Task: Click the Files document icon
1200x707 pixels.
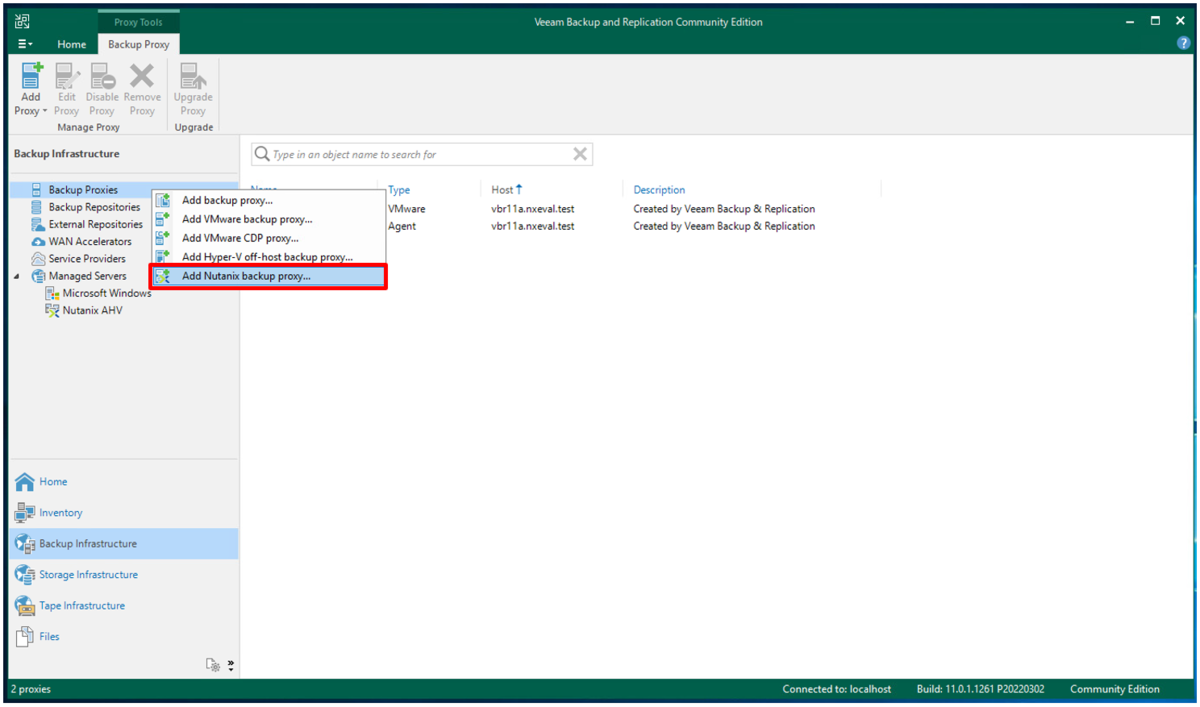Action: pos(24,637)
